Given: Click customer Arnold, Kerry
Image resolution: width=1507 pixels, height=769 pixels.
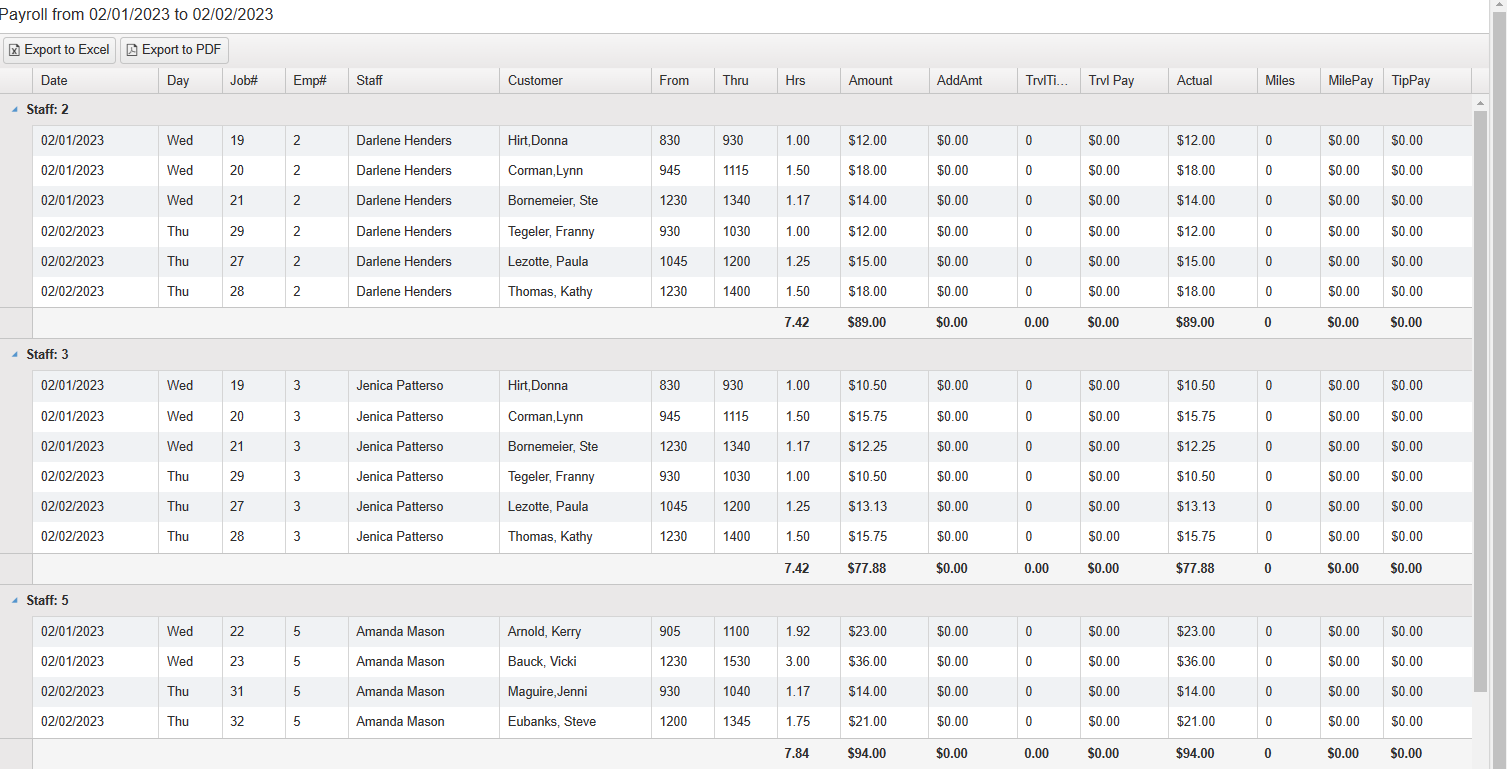Looking at the screenshot, I should [x=544, y=632].
